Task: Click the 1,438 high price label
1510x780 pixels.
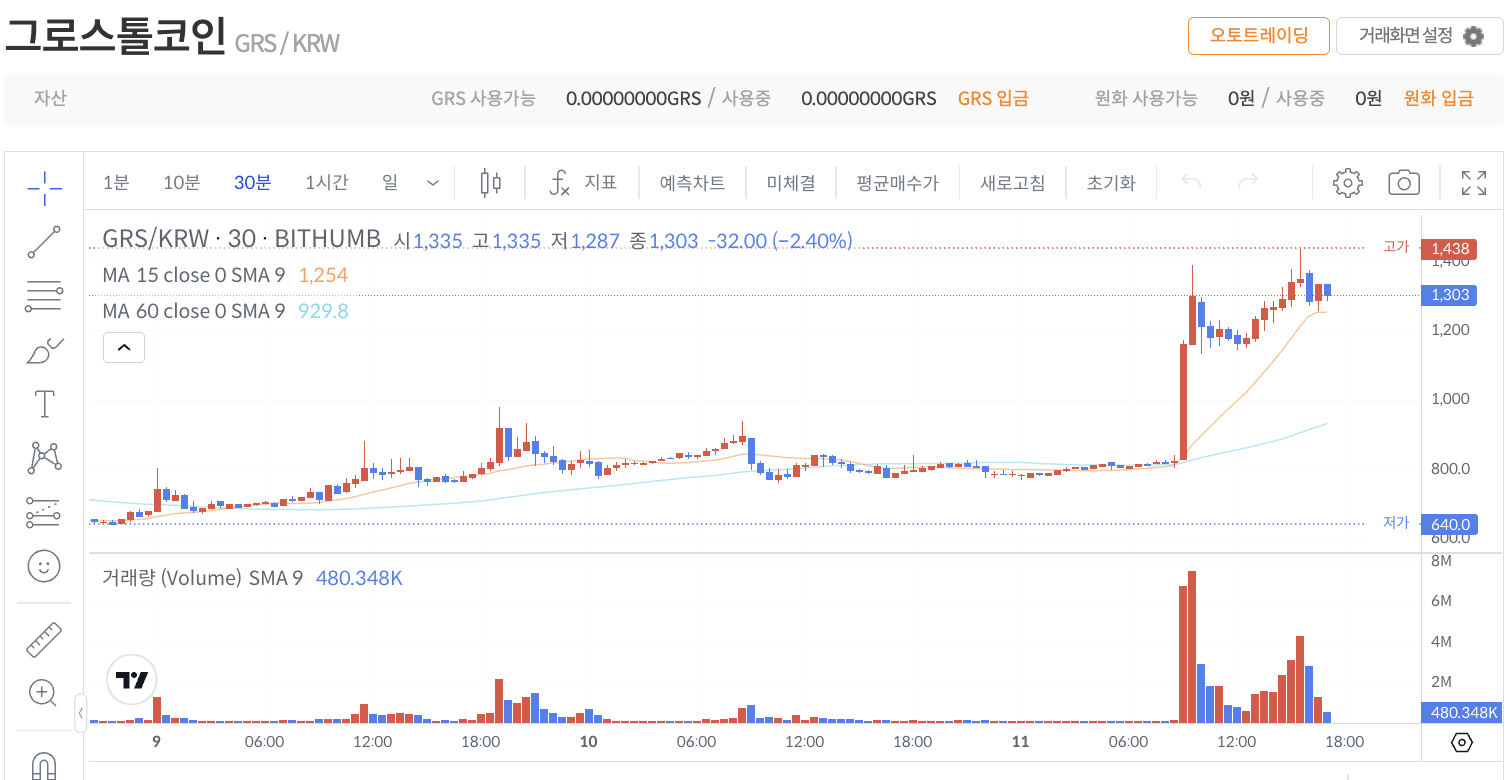Action: pyautogui.click(x=1450, y=248)
